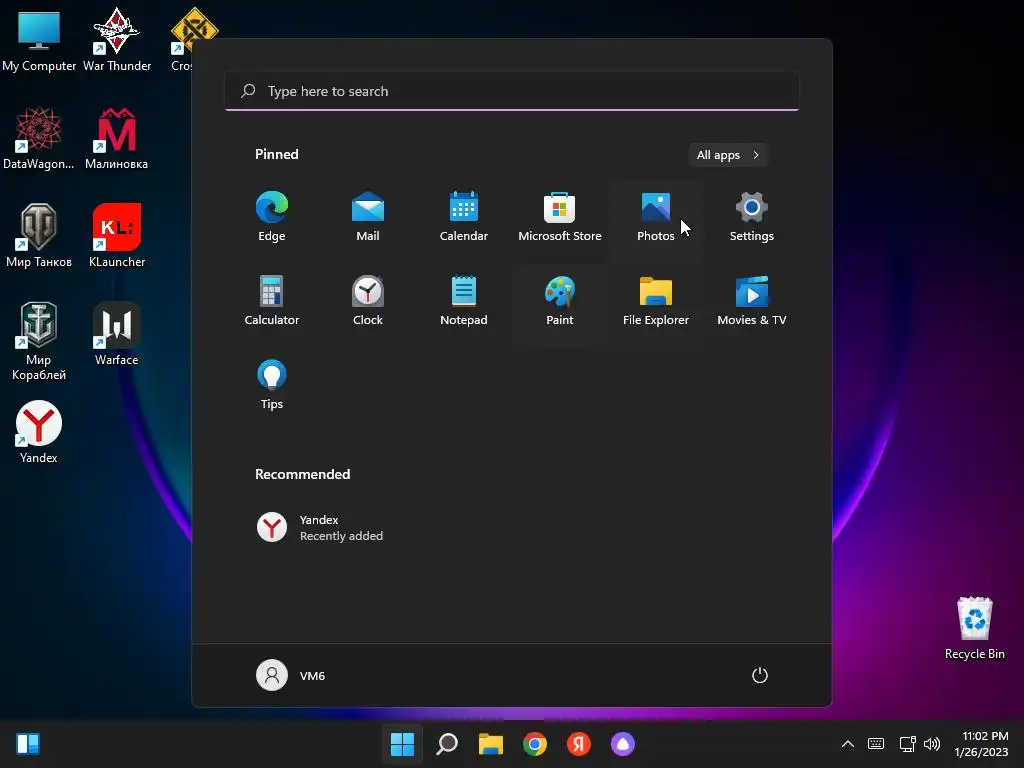Open volume control tray icon

click(932, 744)
